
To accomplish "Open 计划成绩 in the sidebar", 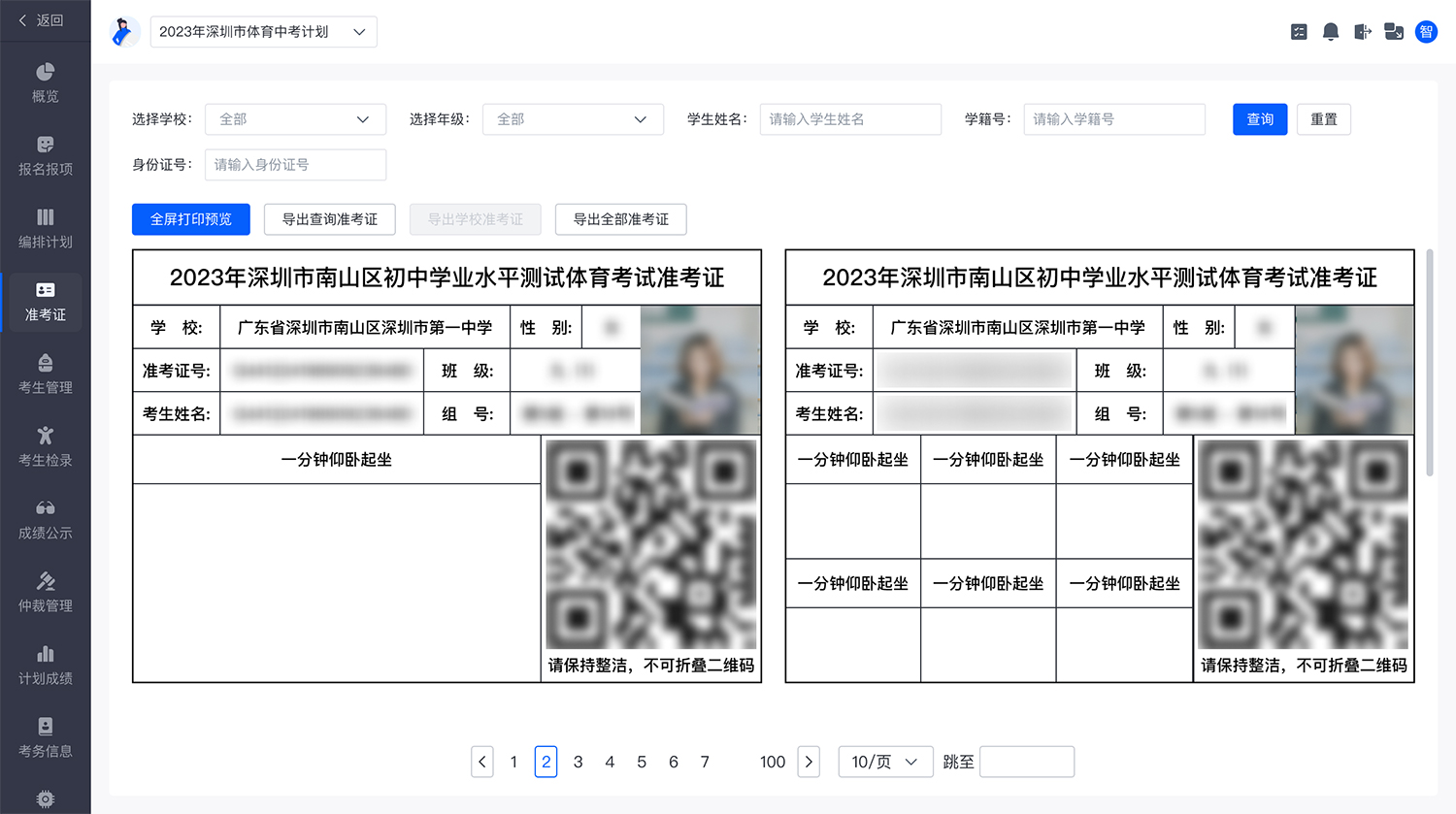I will coord(45,665).
